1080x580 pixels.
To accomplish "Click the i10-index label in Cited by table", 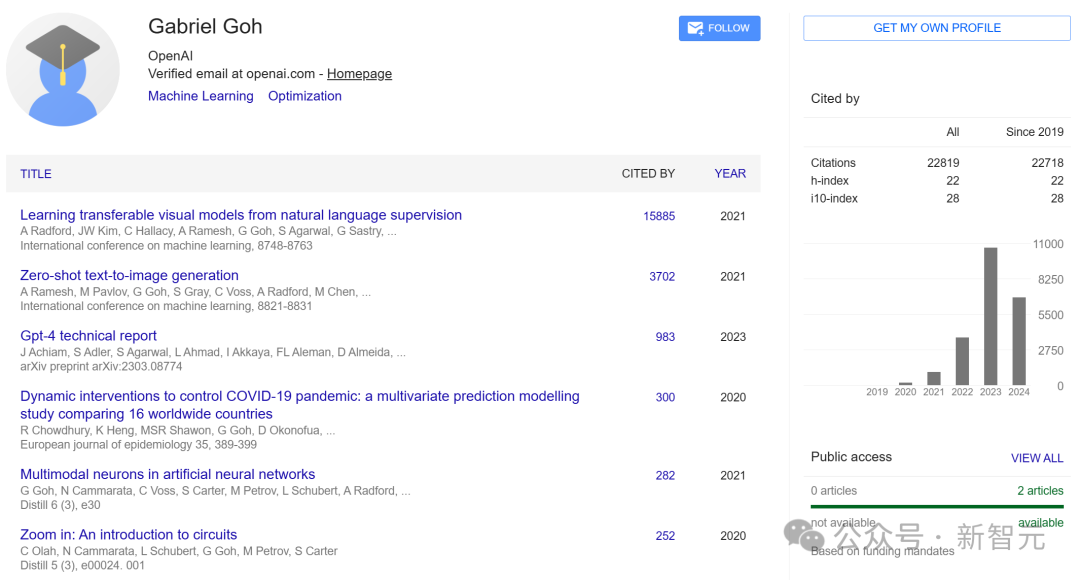I will pos(834,198).
